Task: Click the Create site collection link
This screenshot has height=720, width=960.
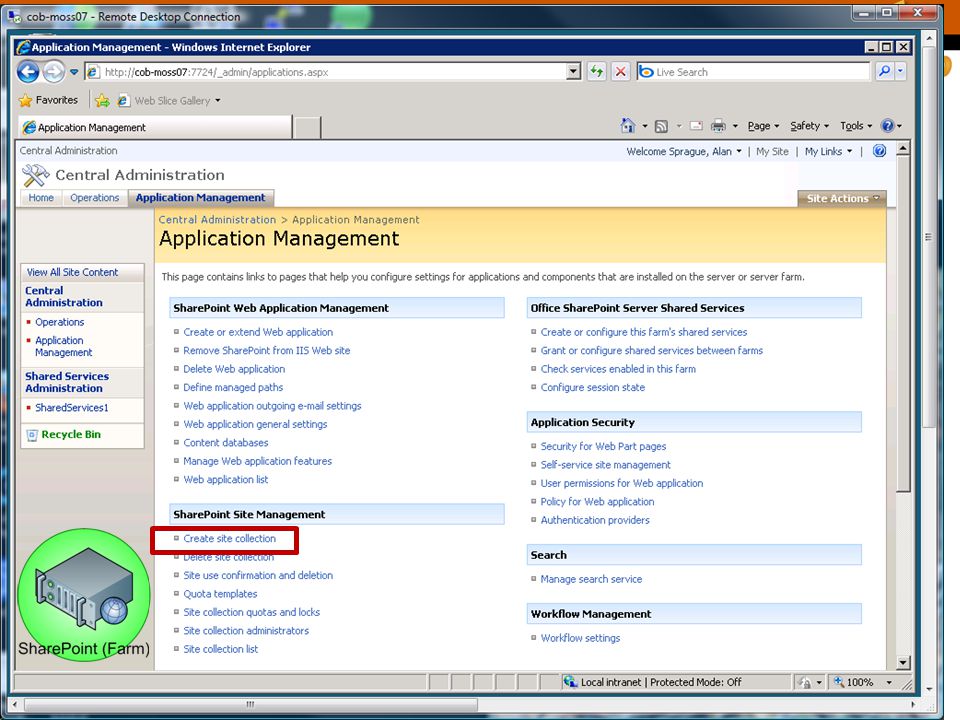Action: pos(230,539)
